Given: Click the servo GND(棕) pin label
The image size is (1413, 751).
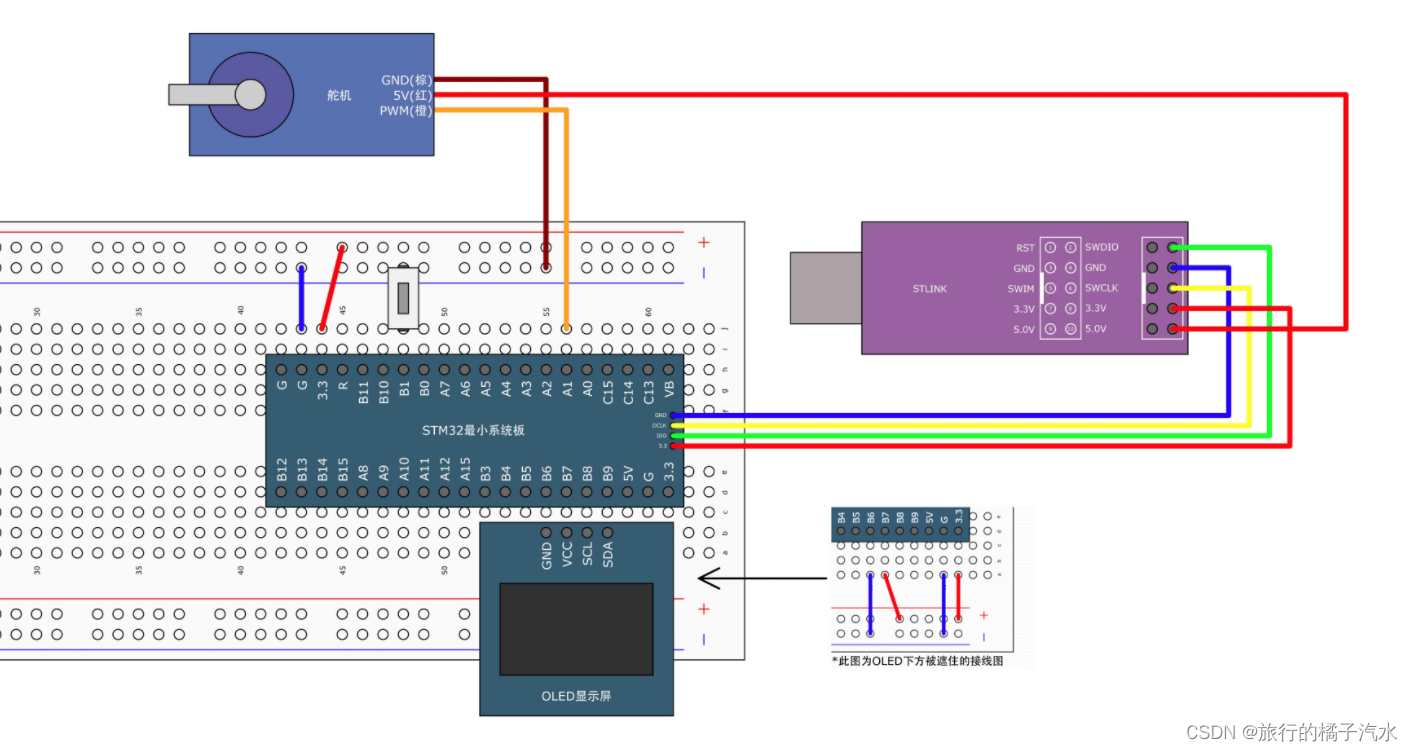Looking at the screenshot, I should tap(406, 80).
